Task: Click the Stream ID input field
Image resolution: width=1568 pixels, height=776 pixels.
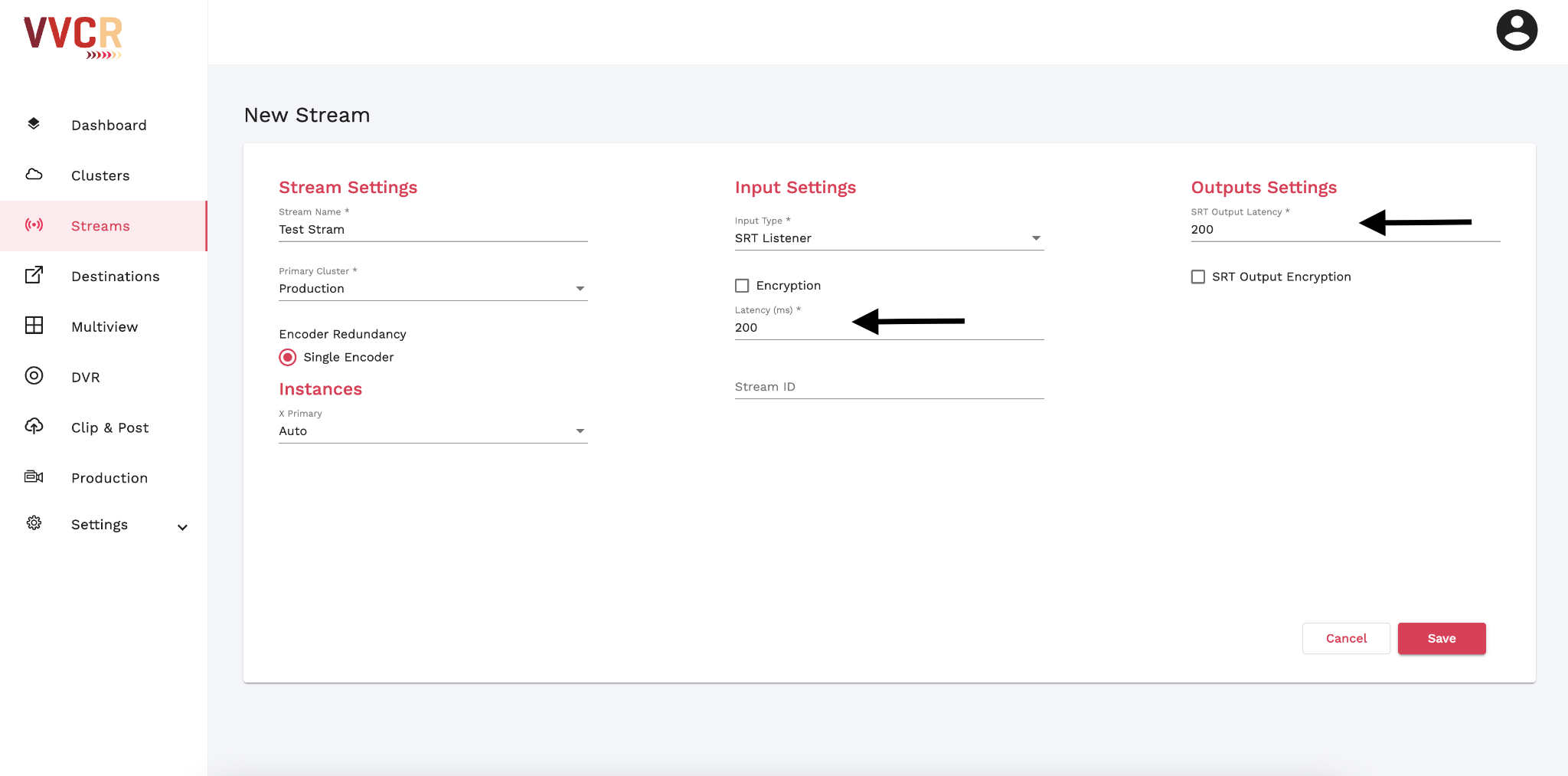Action: click(x=888, y=387)
